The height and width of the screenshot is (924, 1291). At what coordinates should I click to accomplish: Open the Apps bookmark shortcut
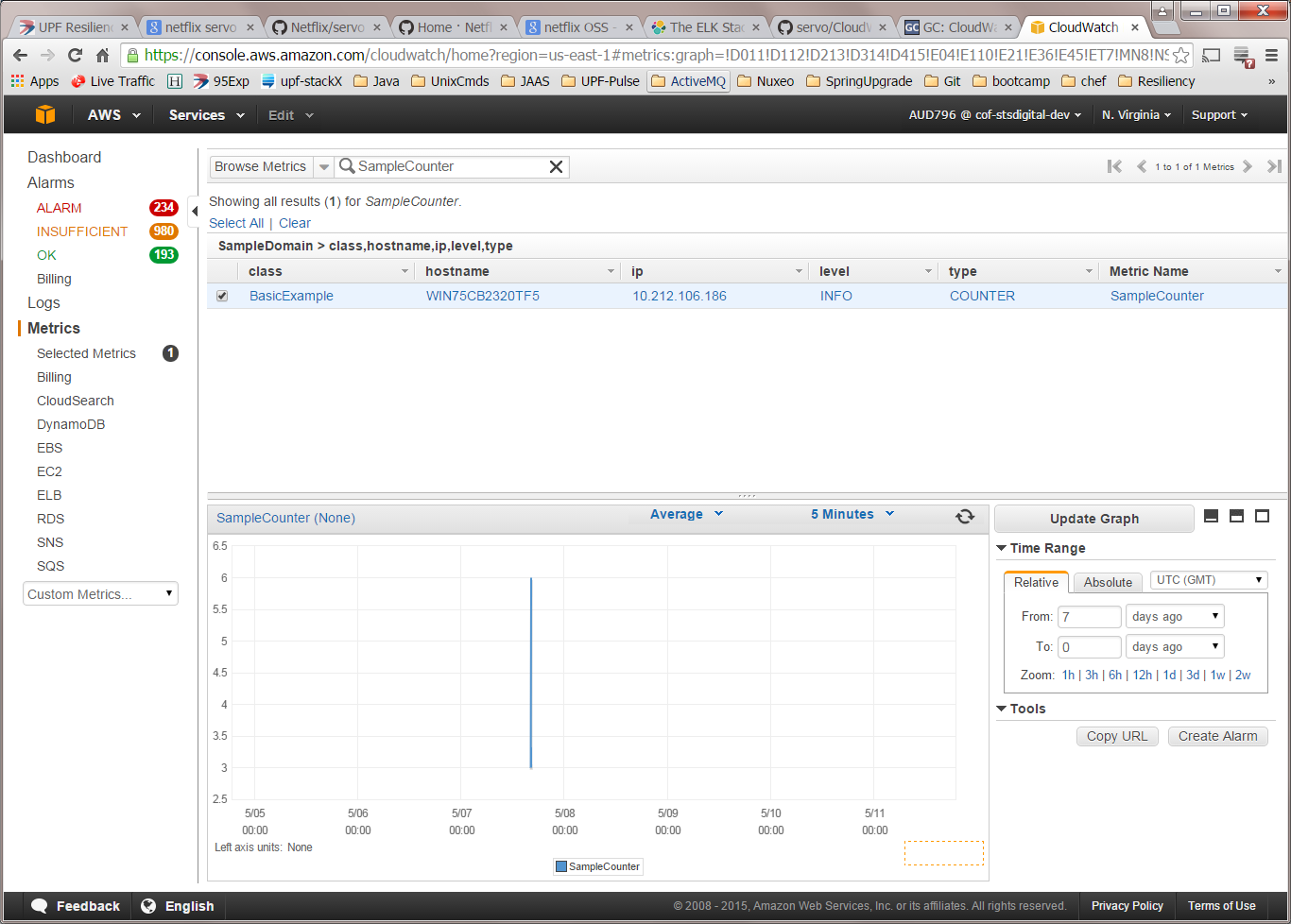point(35,81)
